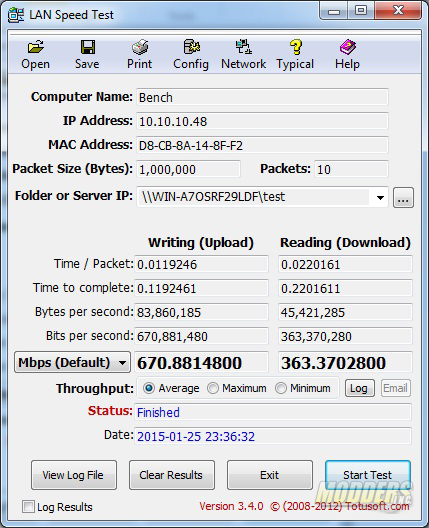Click the LAN Speed Test title icon
The width and height of the screenshot is (429, 528).
(x=16, y=15)
